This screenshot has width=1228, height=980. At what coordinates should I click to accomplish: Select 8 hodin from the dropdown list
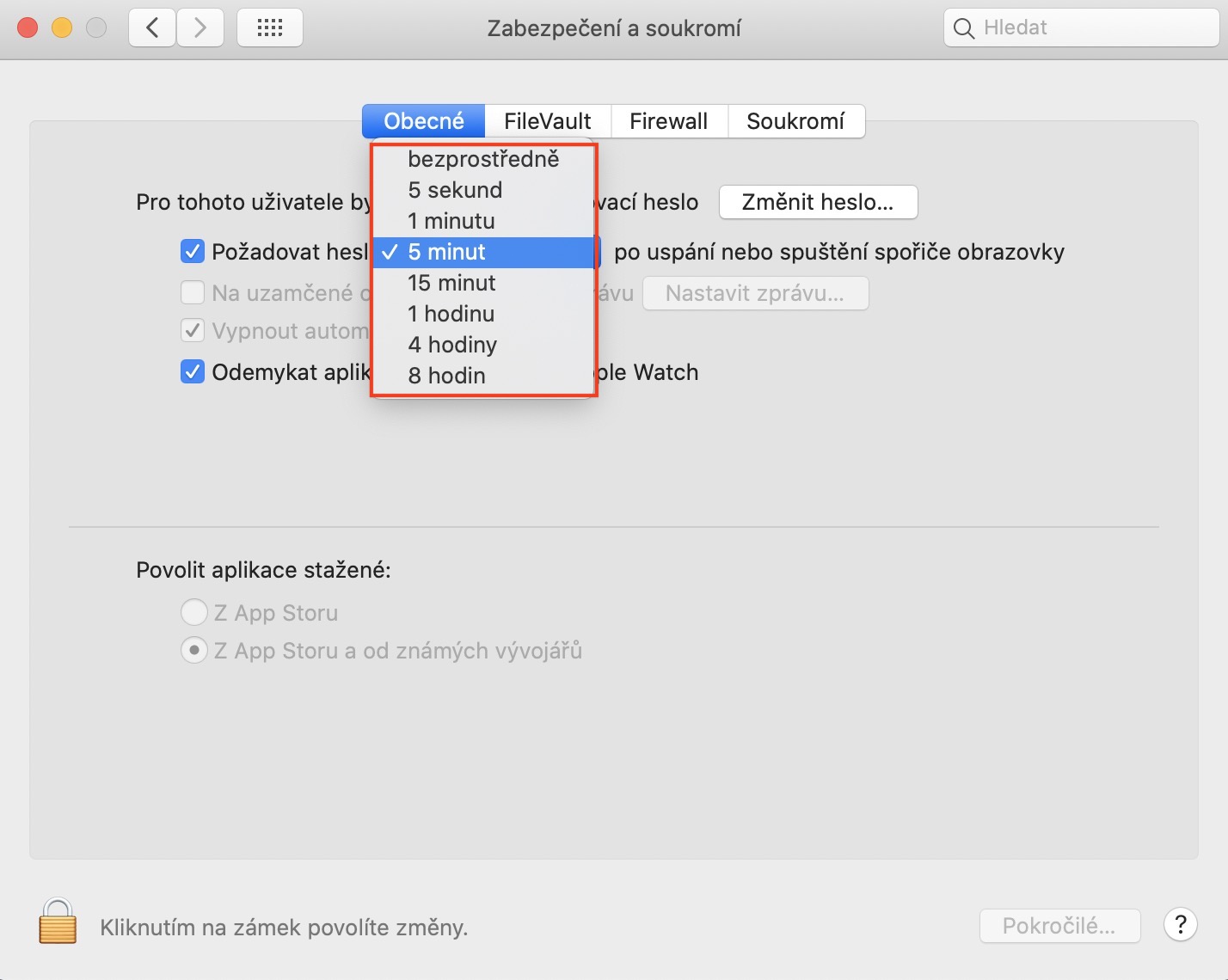(x=446, y=376)
